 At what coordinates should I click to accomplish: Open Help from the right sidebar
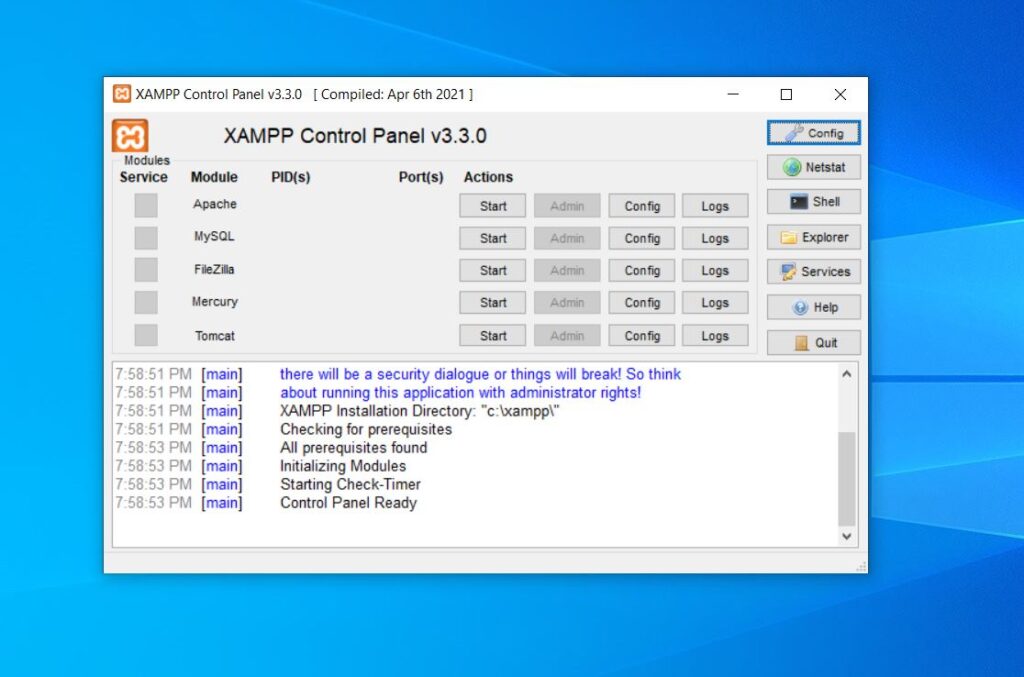(x=814, y=307)
